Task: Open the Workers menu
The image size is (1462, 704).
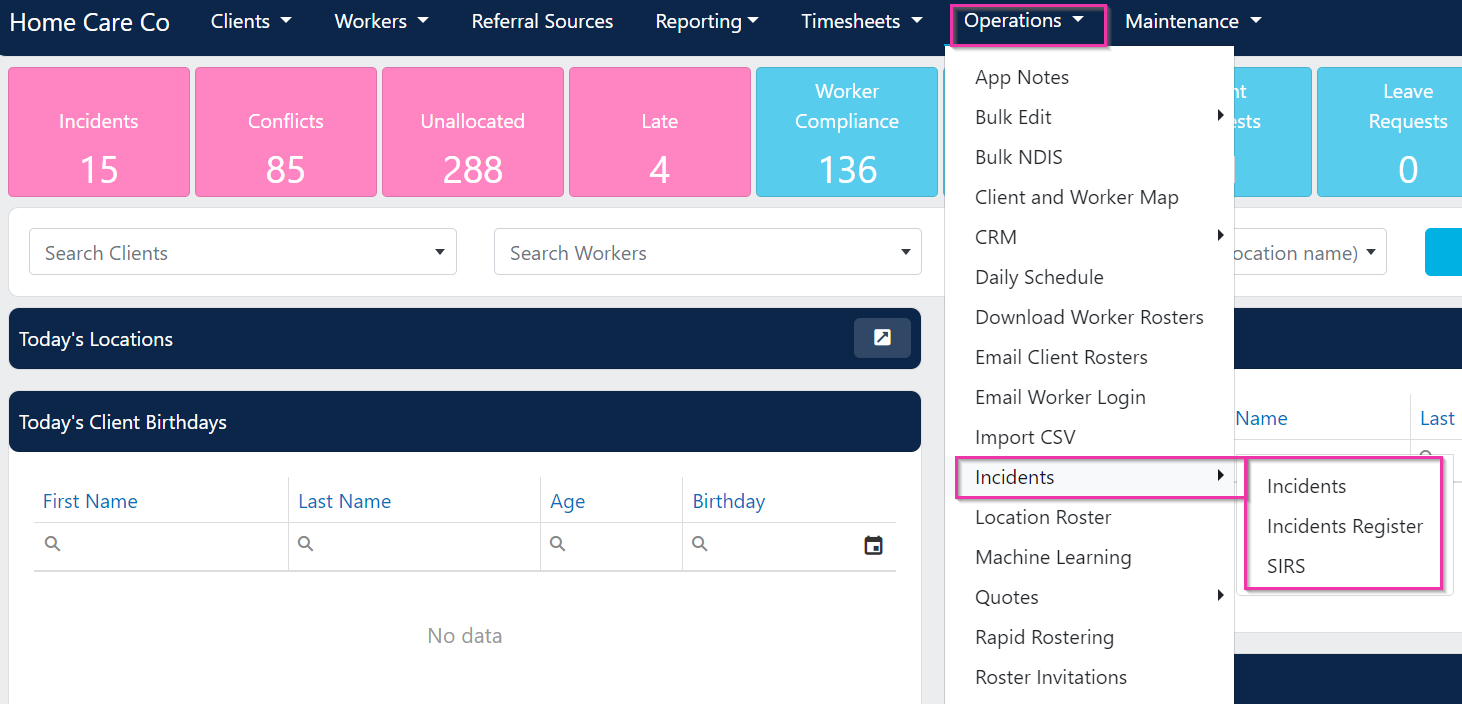Action: point(381,21)
